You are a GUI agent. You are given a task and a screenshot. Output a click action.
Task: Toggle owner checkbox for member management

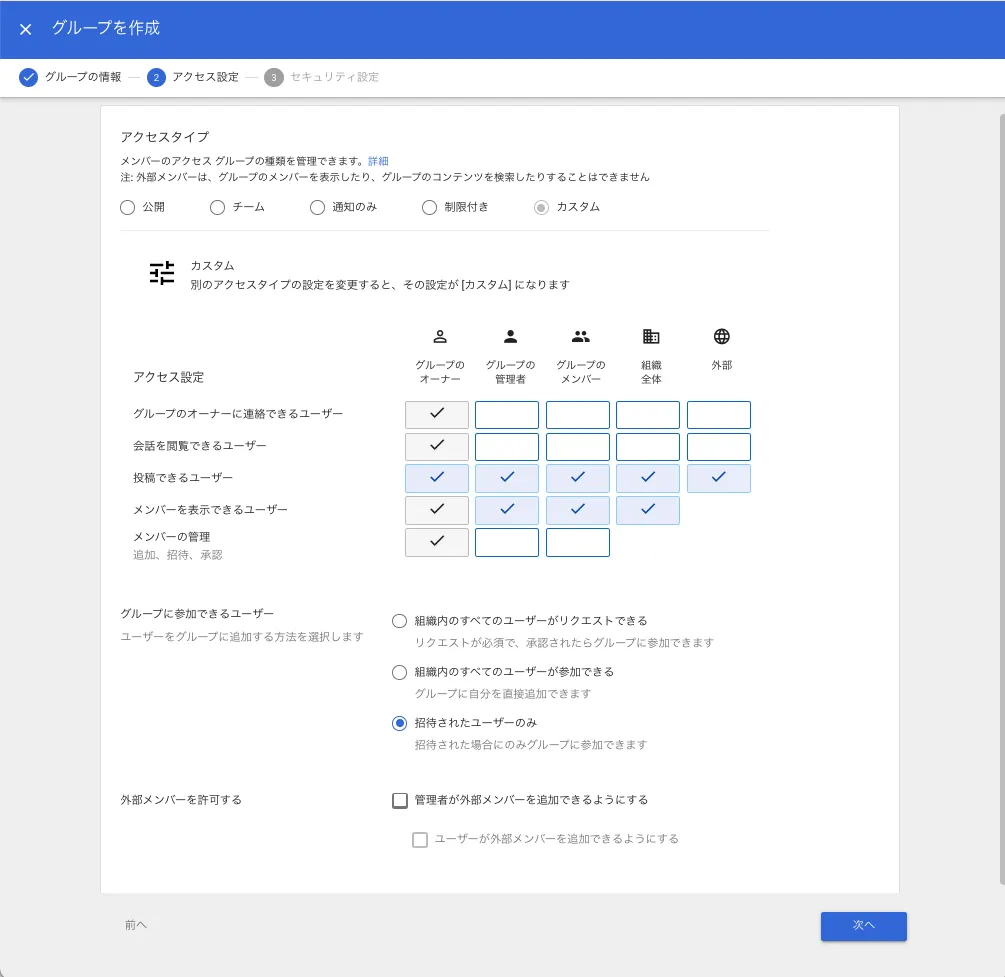point(436,543)
